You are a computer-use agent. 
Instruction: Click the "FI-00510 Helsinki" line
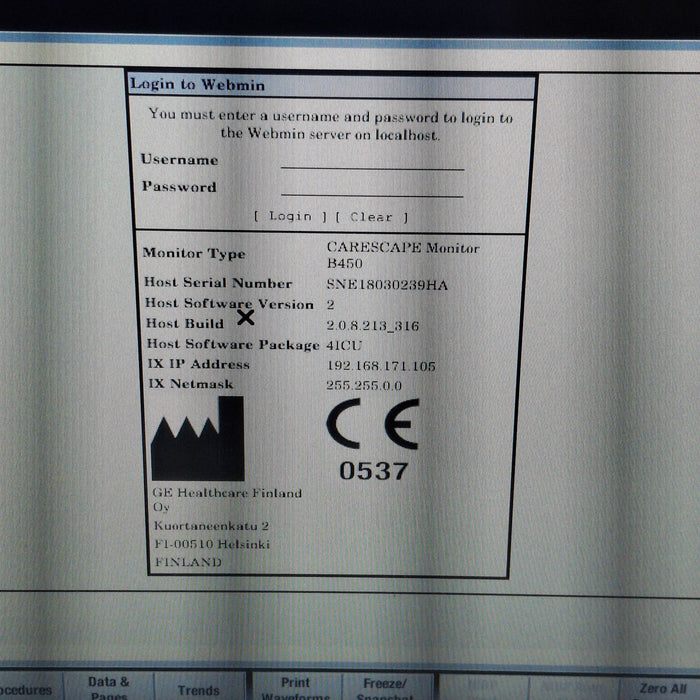pyautogui.click(x=212, y=544)
